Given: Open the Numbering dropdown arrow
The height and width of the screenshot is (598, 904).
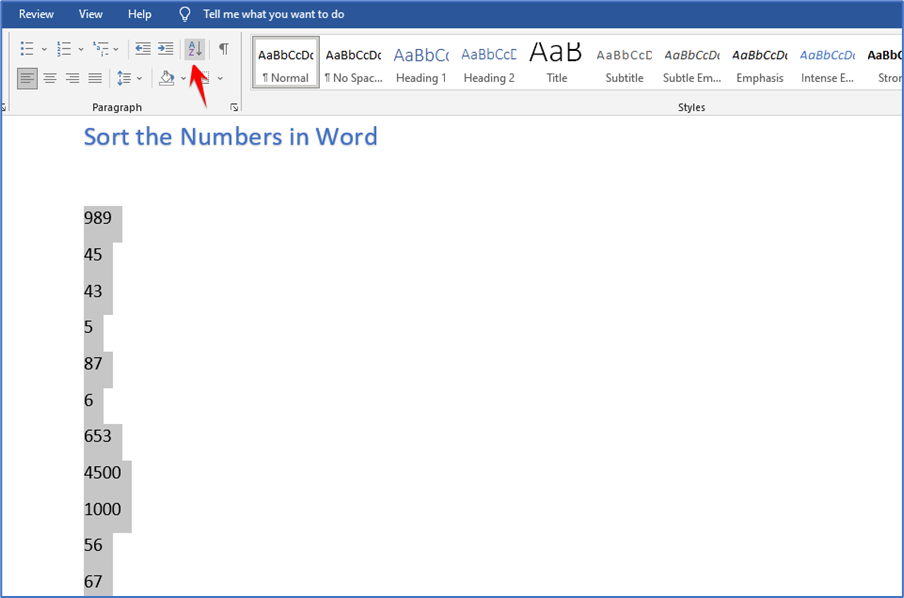Looking at the screenshot, I should click(79, 47).
